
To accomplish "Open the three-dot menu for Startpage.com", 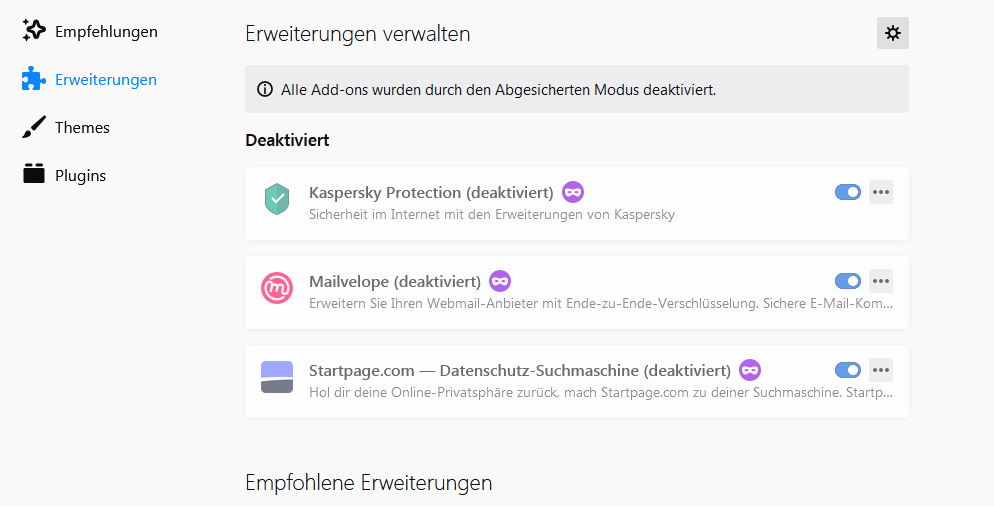I will pos(881,370).
